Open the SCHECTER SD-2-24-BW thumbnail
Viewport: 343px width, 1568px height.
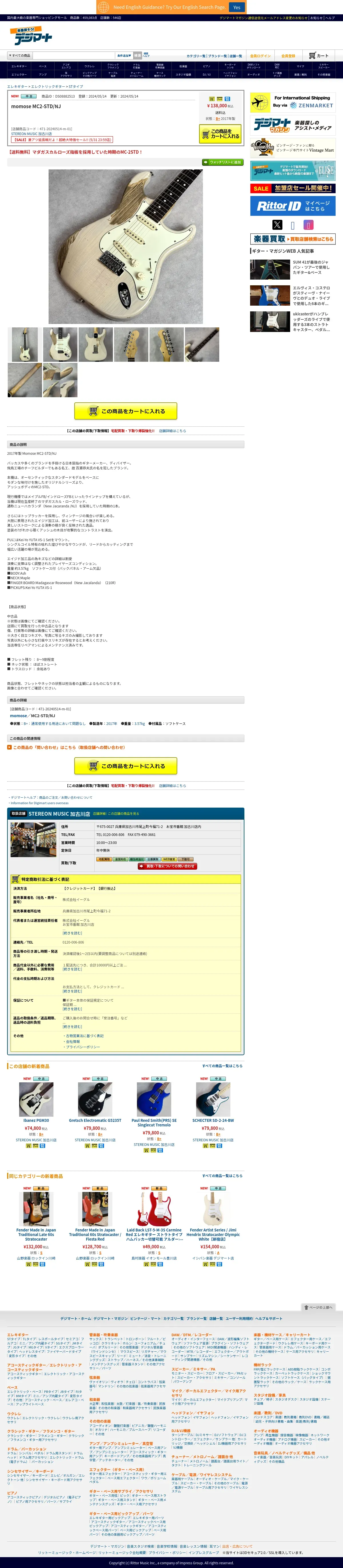(213, 1099)
